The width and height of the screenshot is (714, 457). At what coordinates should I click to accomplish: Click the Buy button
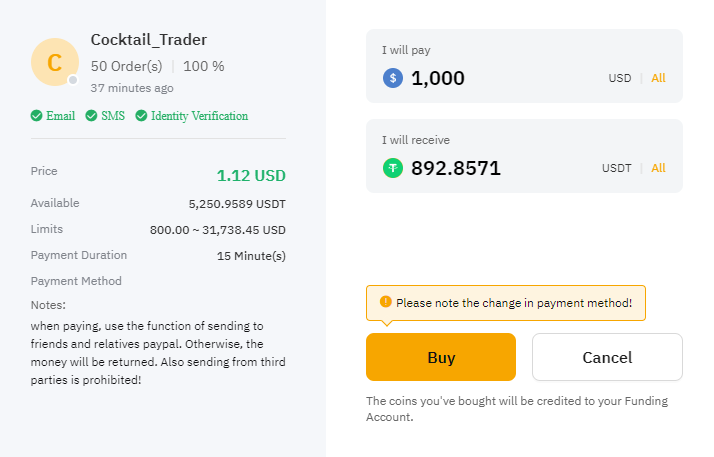[x=441, y=357]
